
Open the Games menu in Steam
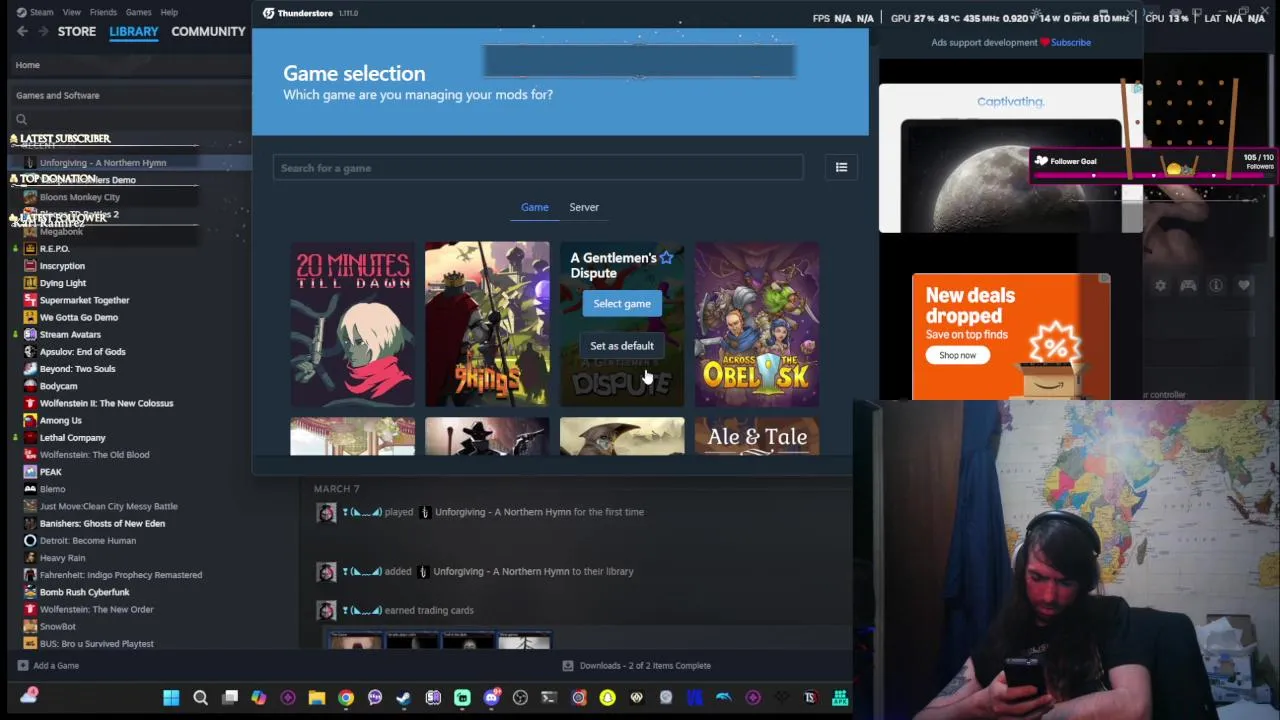tap(138, 12)
